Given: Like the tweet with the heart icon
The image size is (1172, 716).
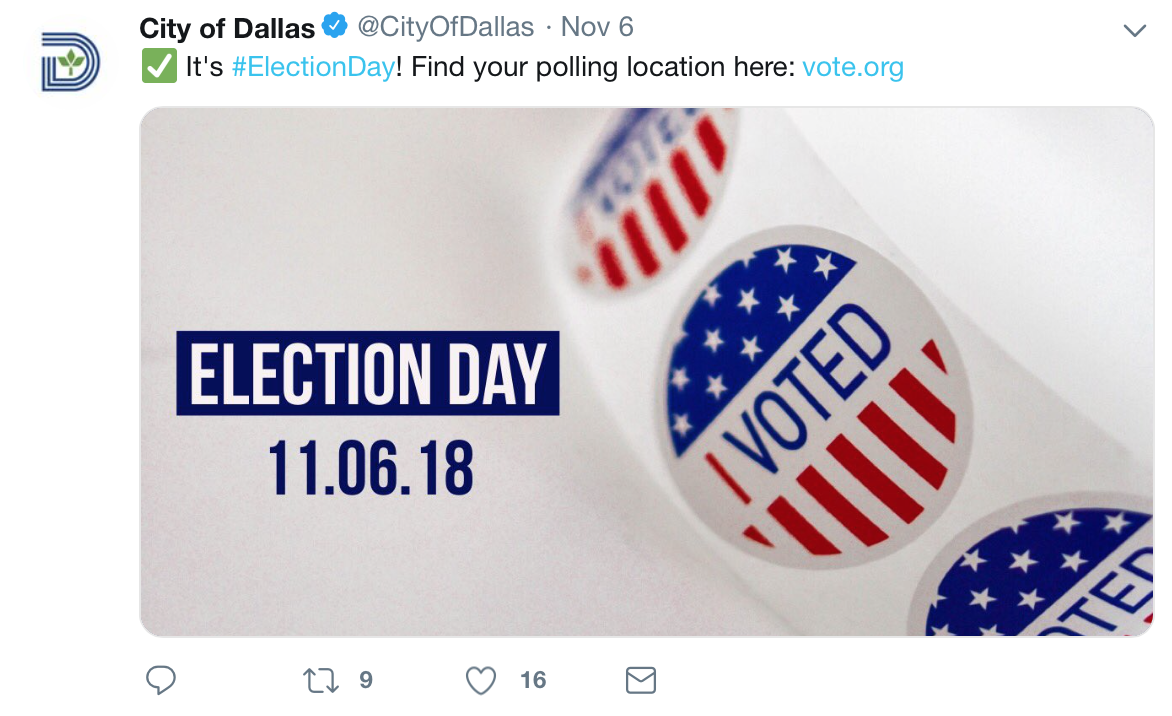Looking at the screenshot, I should click(x=481, y=681).
